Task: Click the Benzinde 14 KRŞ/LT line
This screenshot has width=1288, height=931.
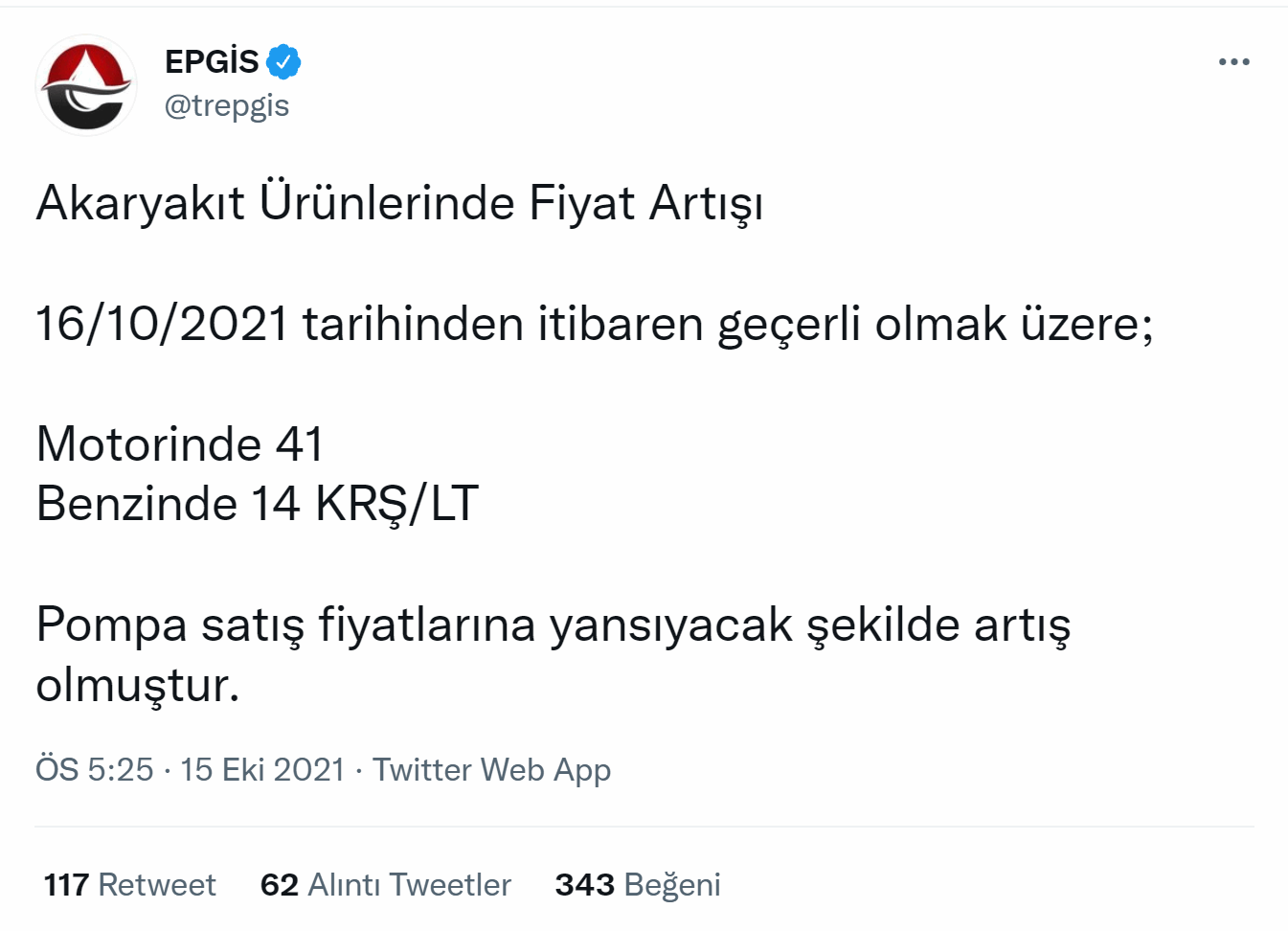Action: (x=257, y=504)
